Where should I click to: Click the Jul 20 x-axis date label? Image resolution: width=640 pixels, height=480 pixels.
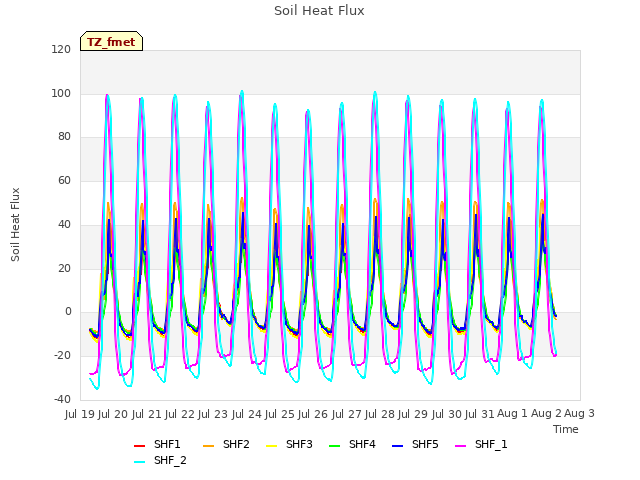pyautogui.click(x=113, y=414)
